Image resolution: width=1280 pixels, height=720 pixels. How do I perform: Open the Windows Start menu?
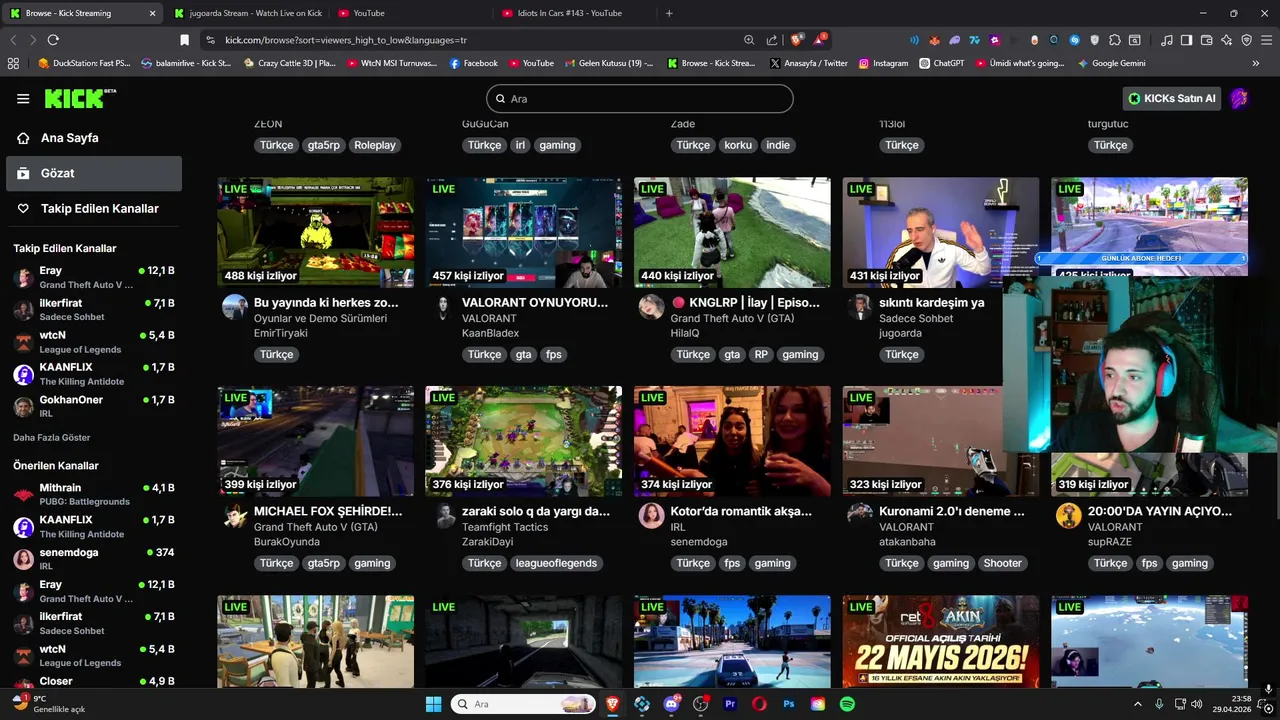pyautogui.click(x=433, y=704)
